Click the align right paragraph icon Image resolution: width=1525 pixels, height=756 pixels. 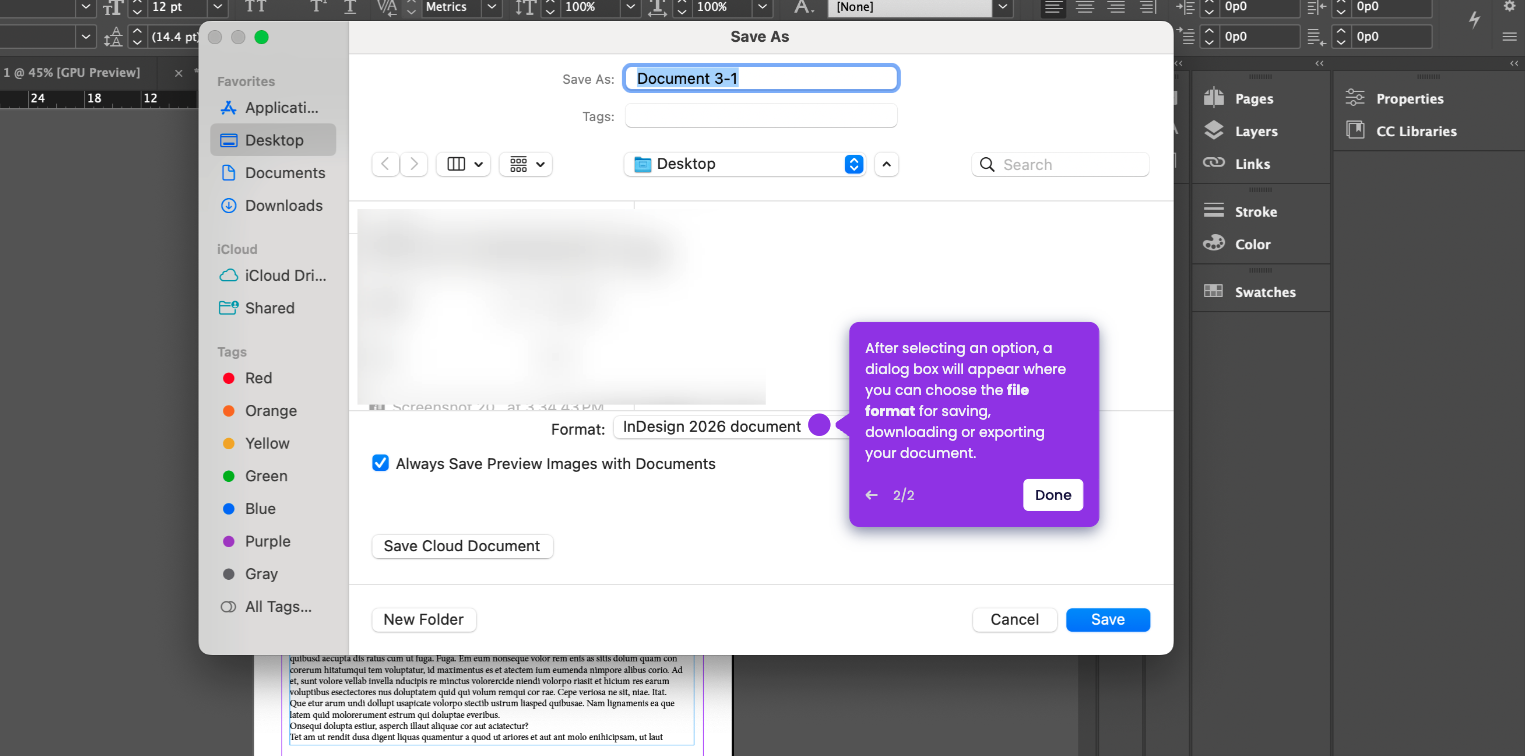coord(1117,7)
